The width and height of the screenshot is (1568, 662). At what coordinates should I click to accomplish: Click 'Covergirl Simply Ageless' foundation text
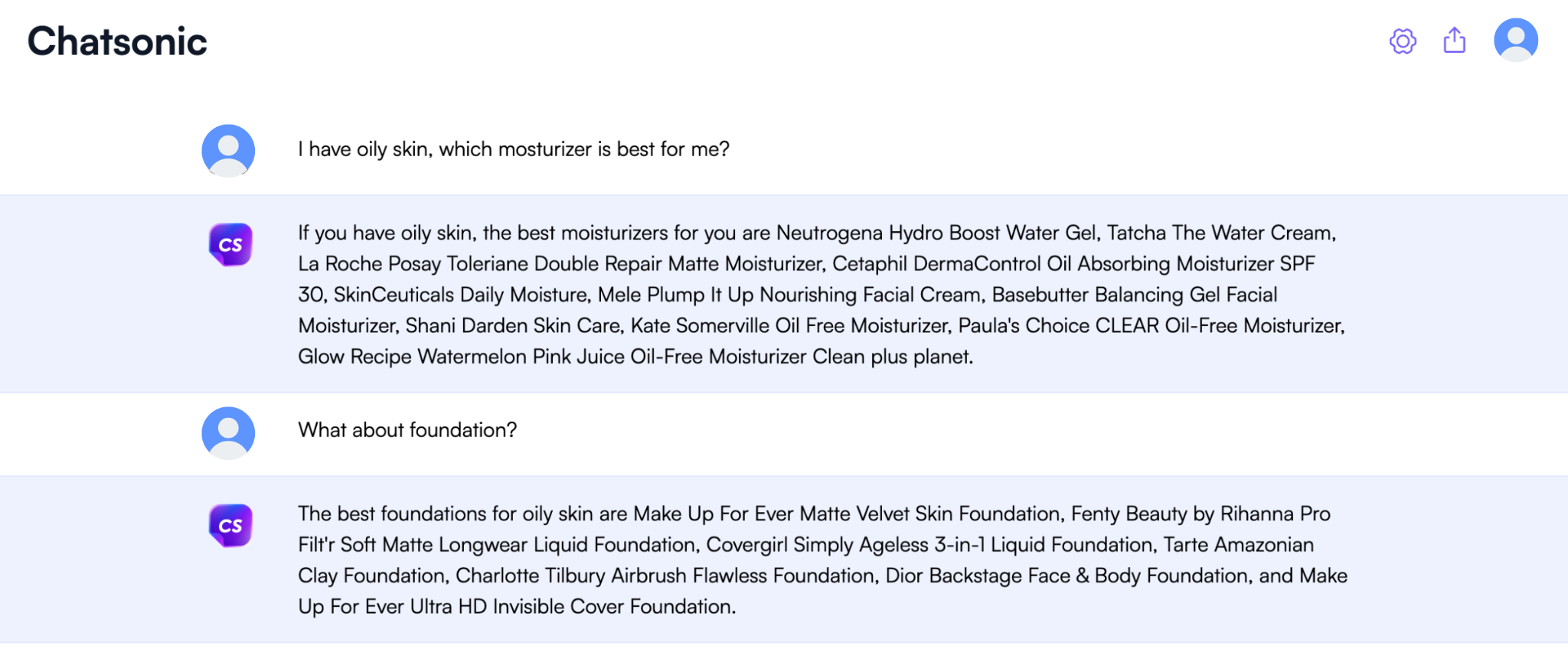[816, 545]
